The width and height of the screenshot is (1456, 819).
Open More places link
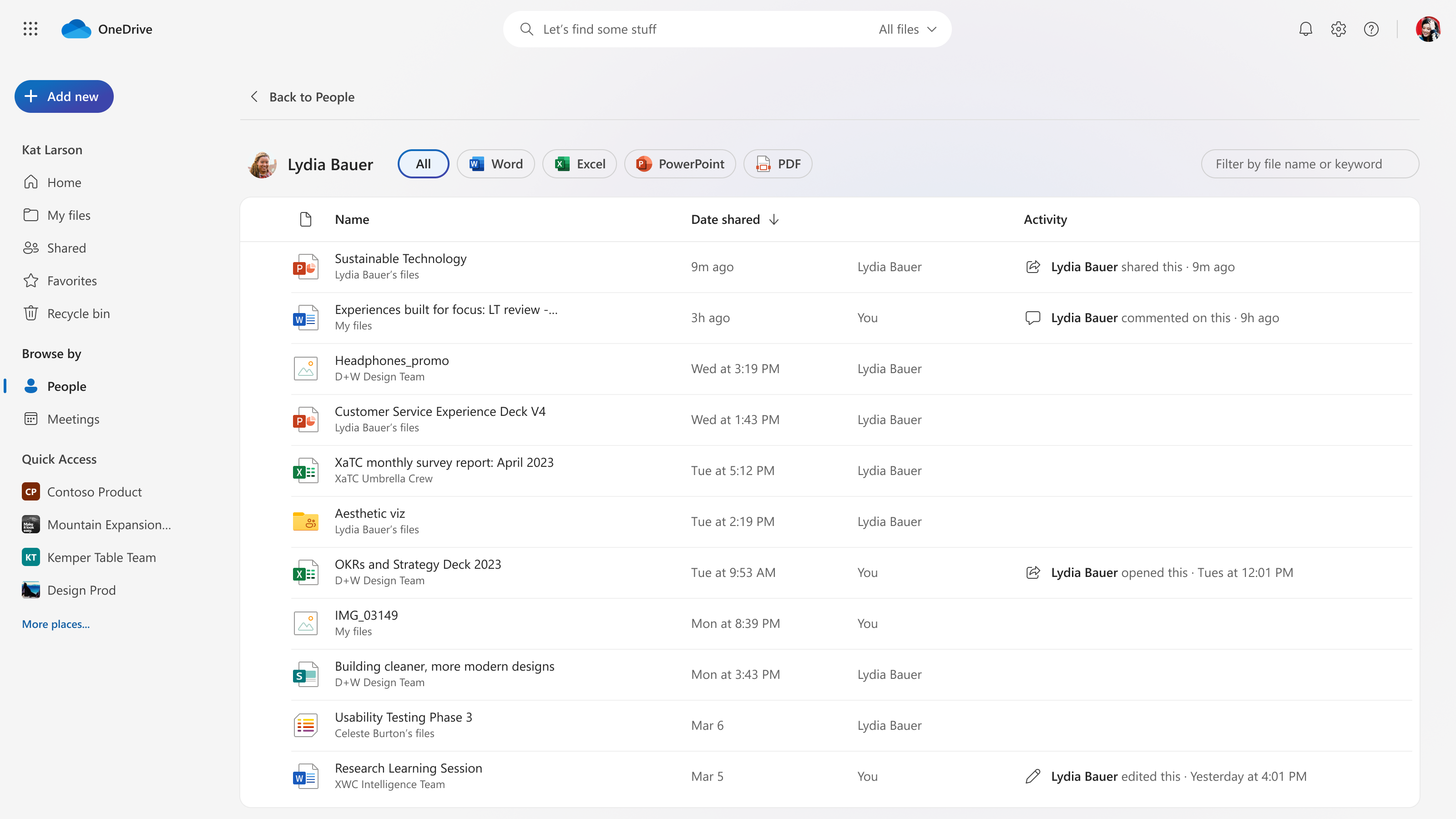tap(55, 623)
